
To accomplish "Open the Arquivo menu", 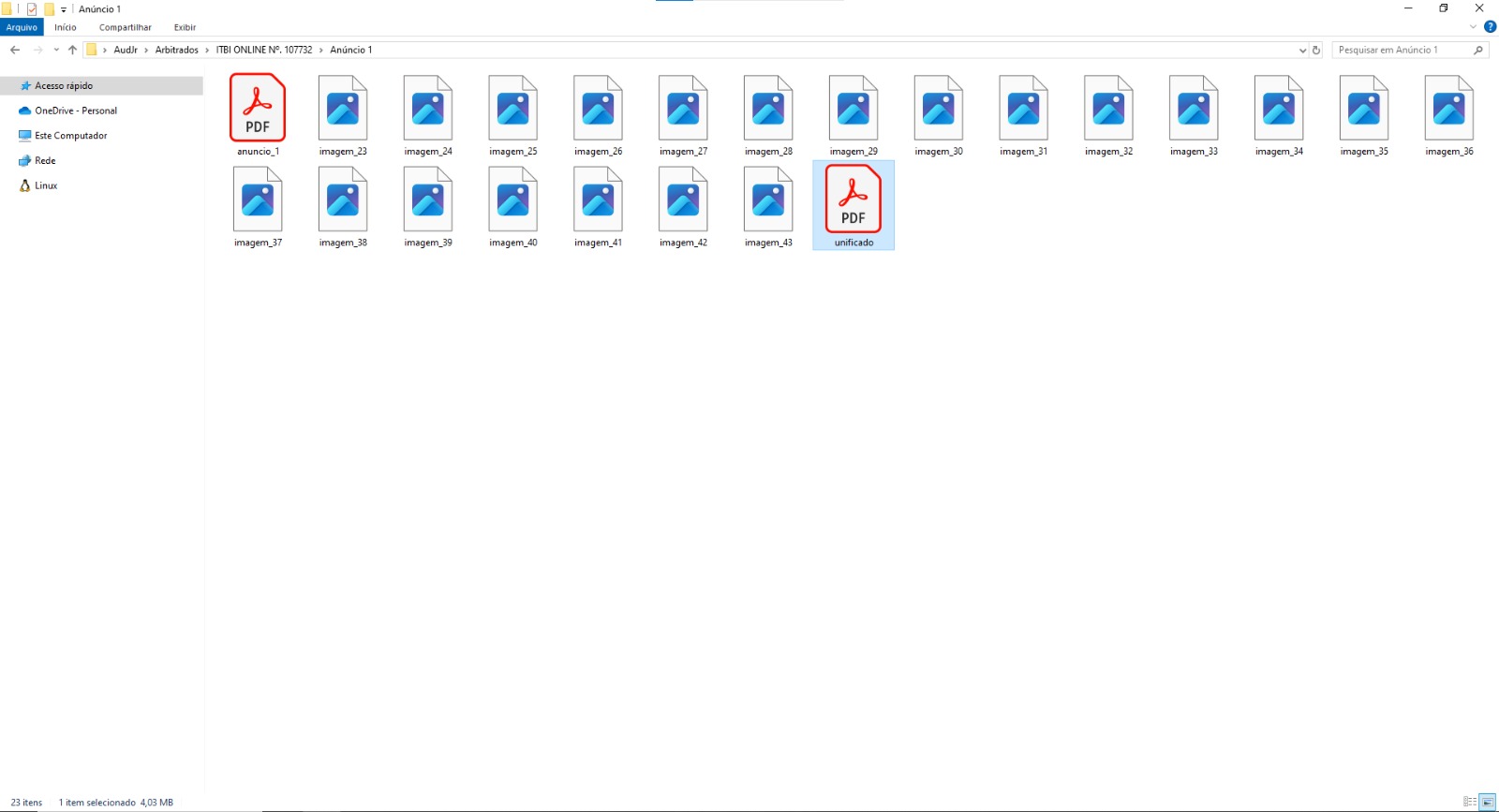I will (22, 27).
